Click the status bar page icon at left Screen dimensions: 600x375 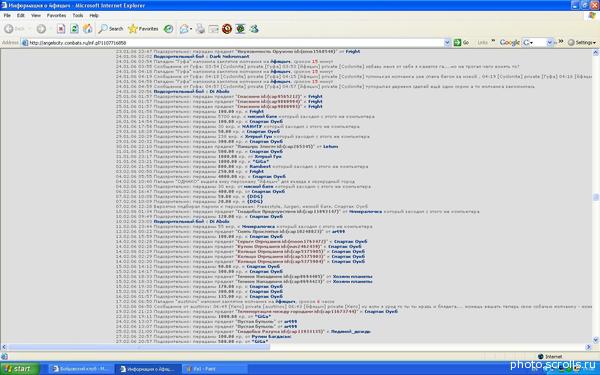coord(4,357)
